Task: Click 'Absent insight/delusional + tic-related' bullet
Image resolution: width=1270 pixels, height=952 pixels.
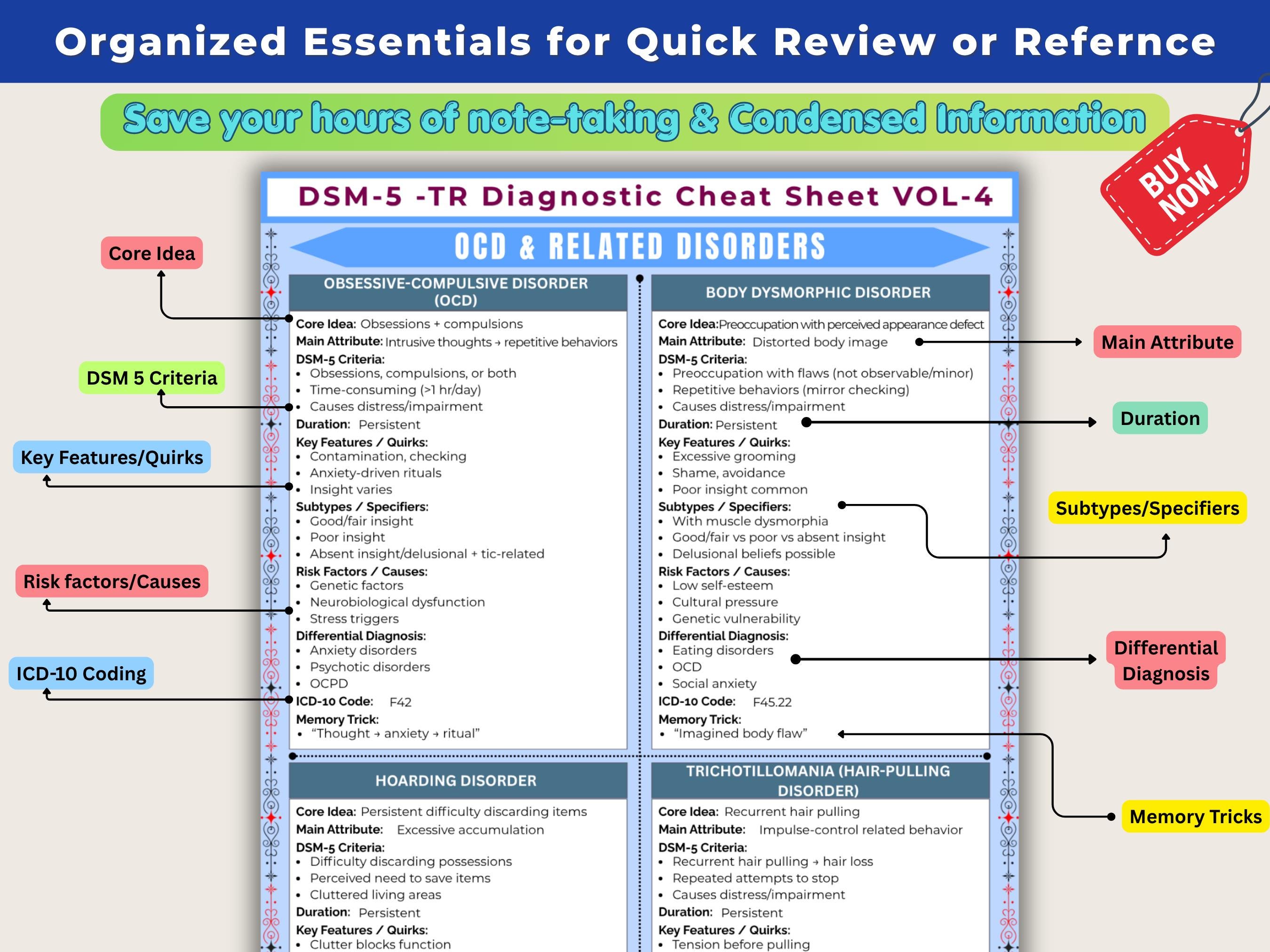Action: tap(427, 554)
